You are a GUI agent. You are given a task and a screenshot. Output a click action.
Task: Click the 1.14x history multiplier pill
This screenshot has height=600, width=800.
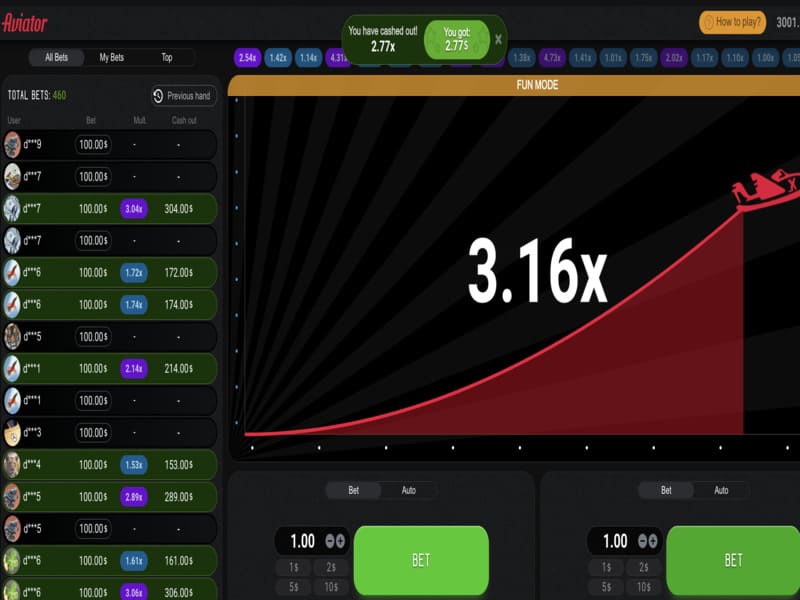coord(309,58)
